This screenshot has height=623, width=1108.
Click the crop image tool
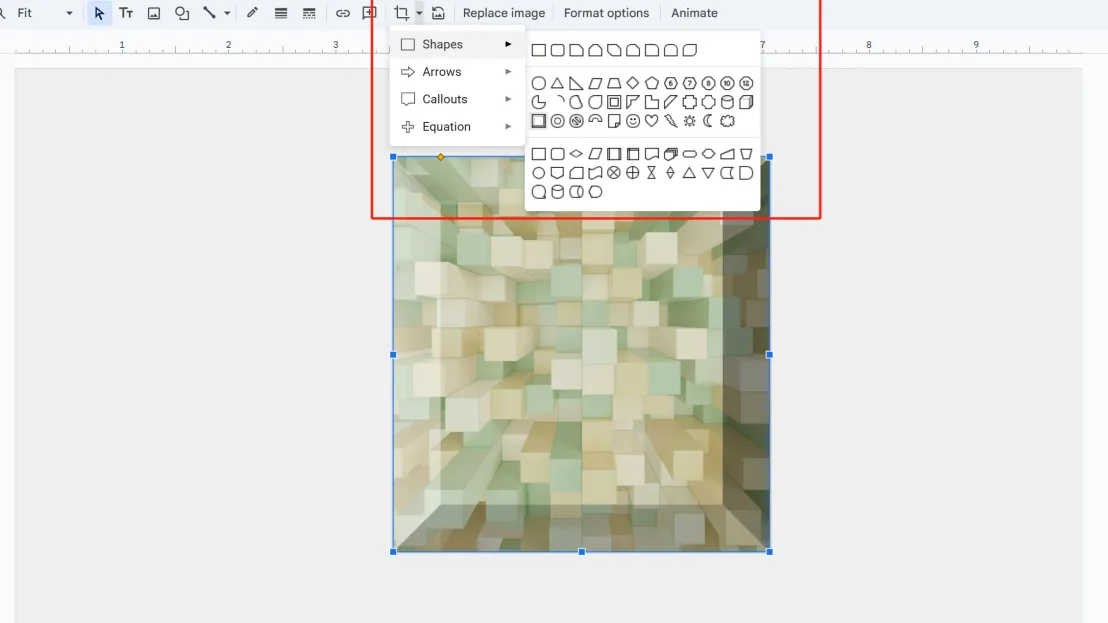coord(401,13)
